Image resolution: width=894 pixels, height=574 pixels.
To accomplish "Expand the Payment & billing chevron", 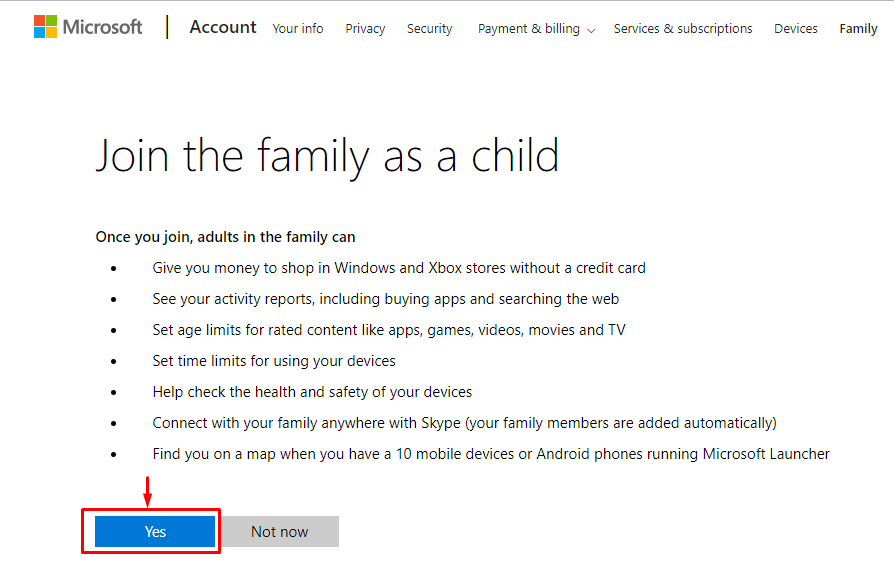I will pyautogui.click(x=591, y=31).
